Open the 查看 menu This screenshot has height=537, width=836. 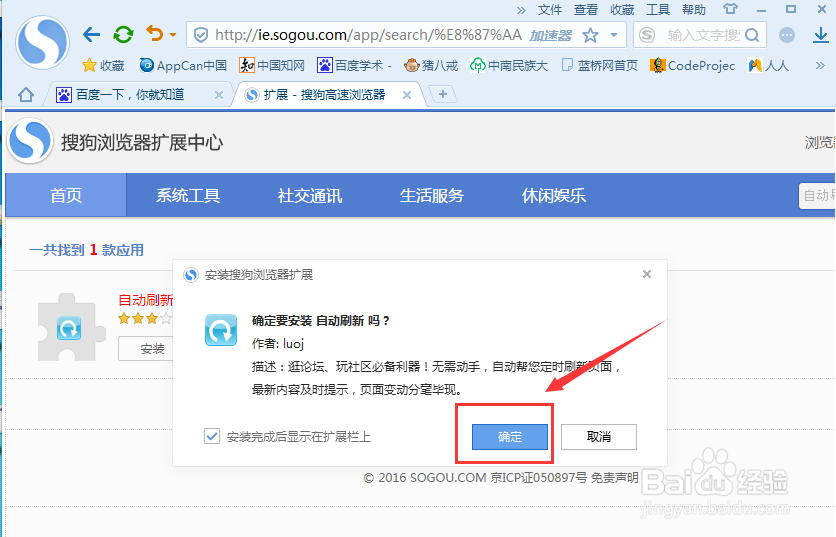tap(586, 10)
